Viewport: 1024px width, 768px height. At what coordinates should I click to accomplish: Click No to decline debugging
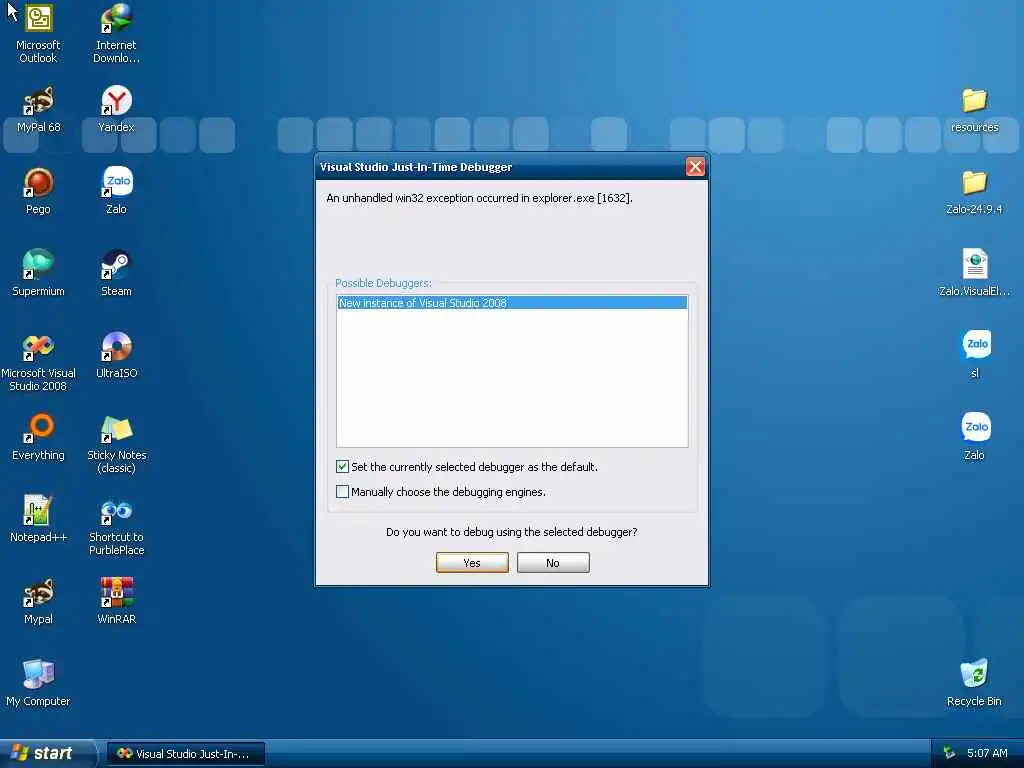click(x=553, y=563)
